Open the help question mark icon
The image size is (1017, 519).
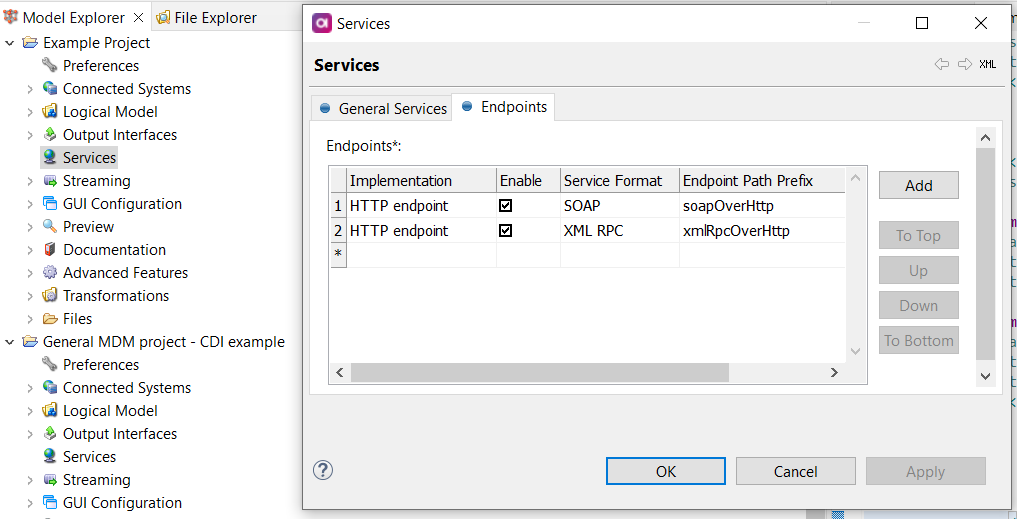click(323, 470)
